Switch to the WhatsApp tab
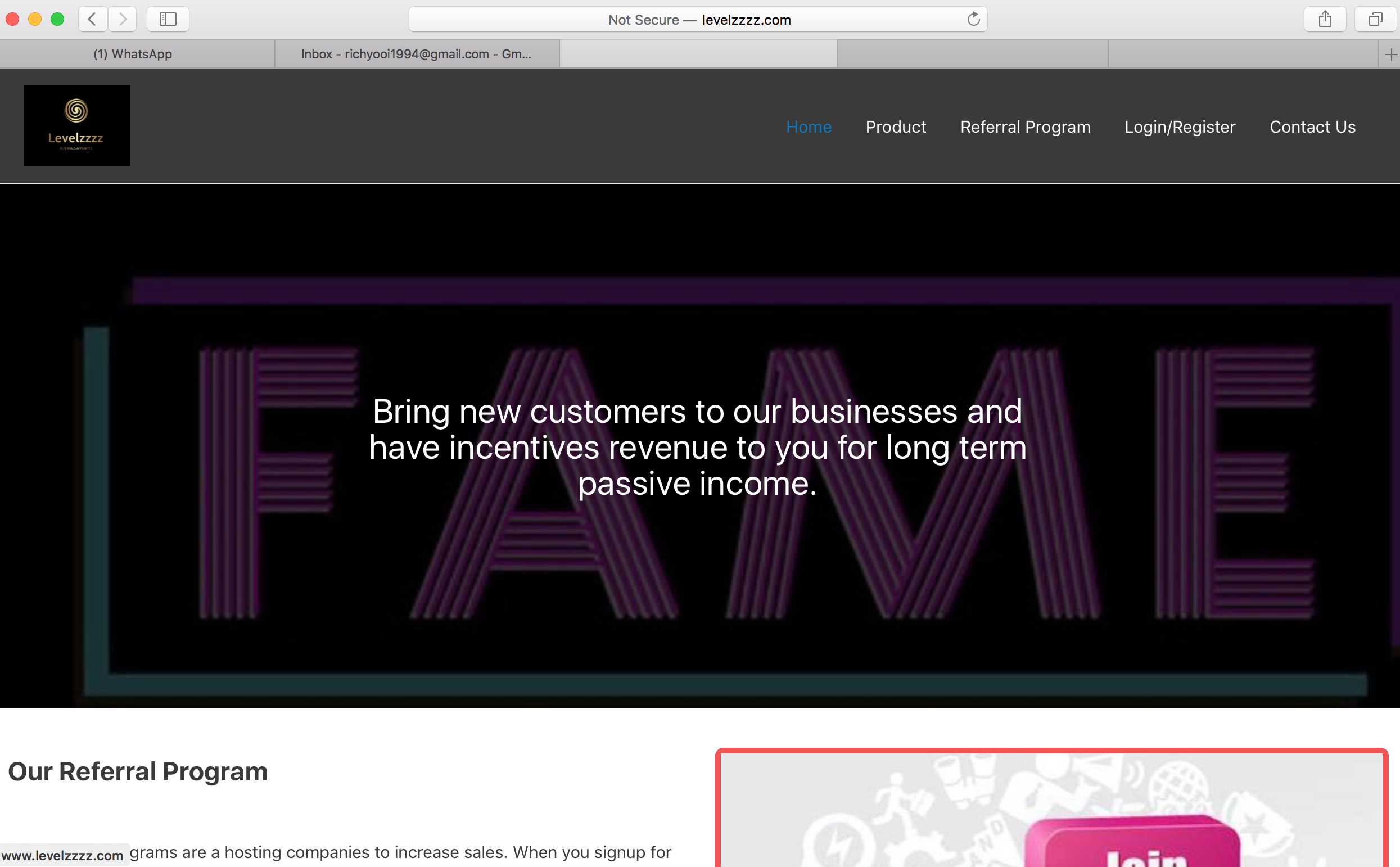Viewport: 1400px width, 867px height. click(133, 54)
